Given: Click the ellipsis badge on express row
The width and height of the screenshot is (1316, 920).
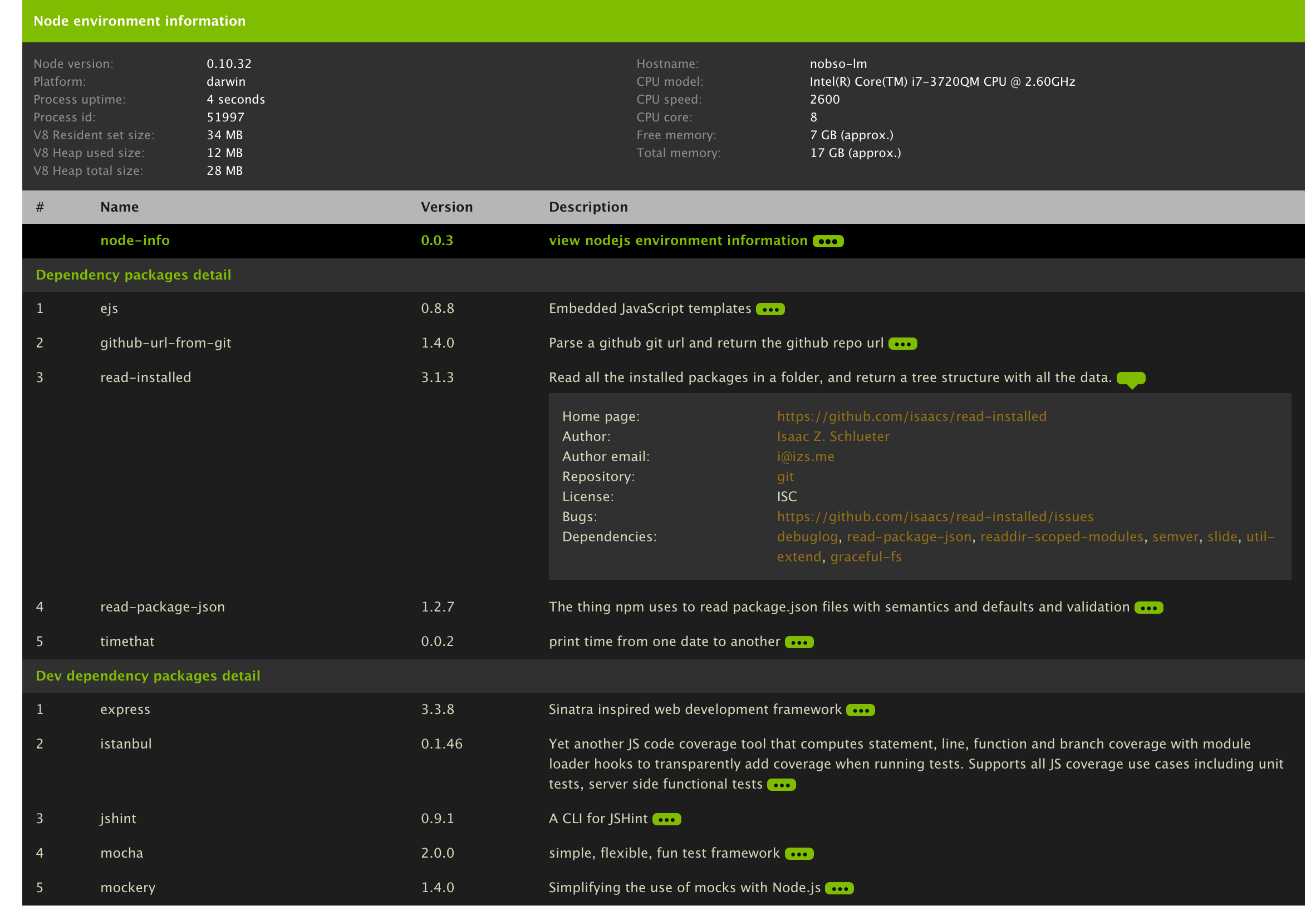Looking at the screenshot, I should [x=860, y=710].
